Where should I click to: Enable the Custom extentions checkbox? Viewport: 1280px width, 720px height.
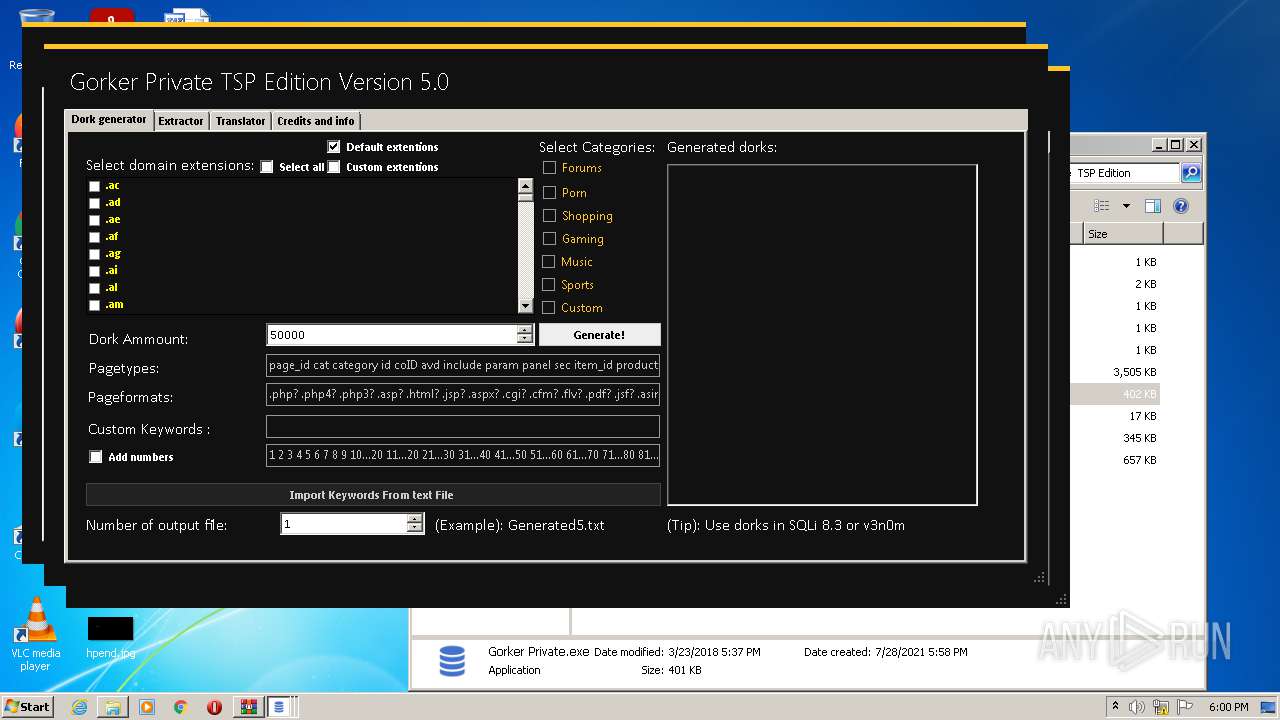(334, 167)
